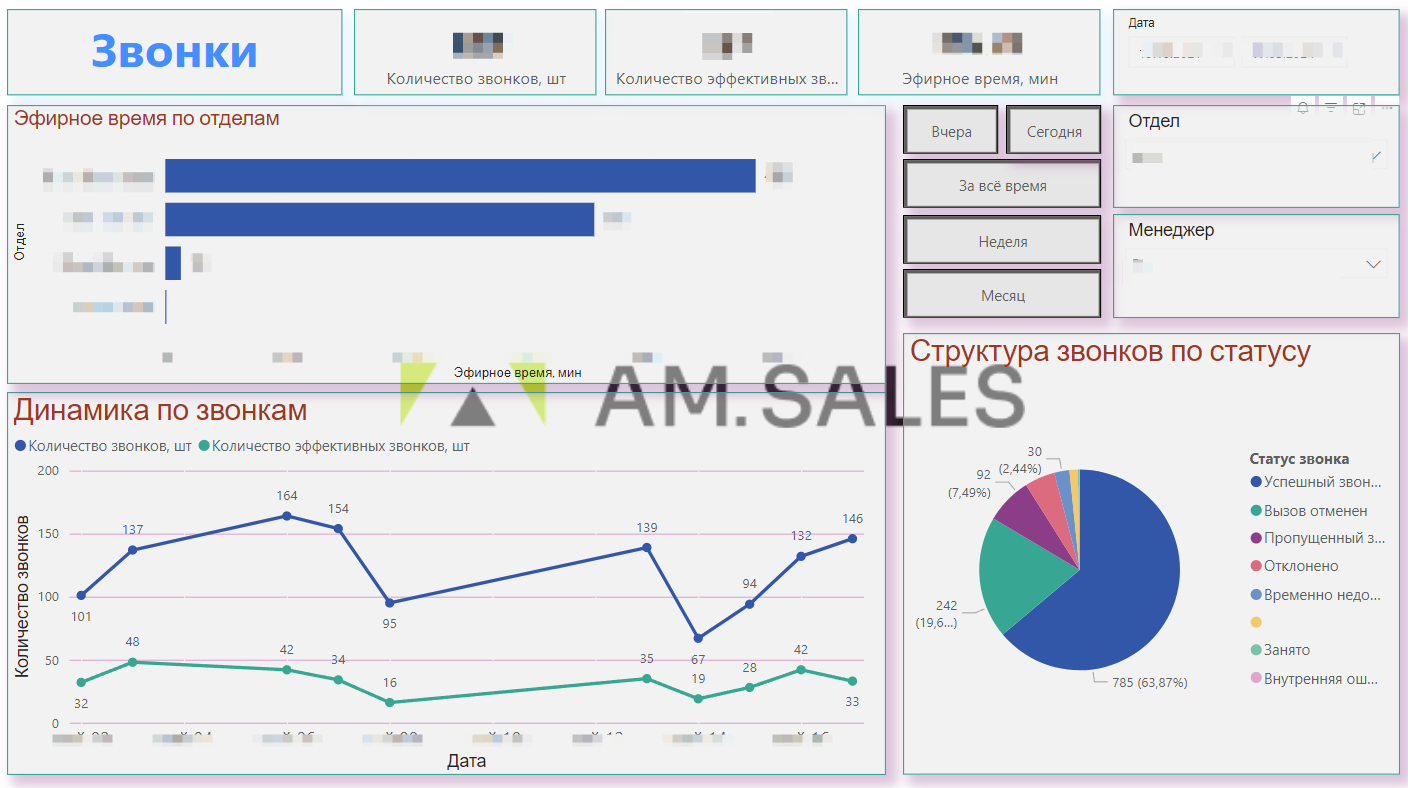The width and height of the screenshot is (1408, 788).
Task: Choose the Неделя period button
Action: coord(1002,241)
